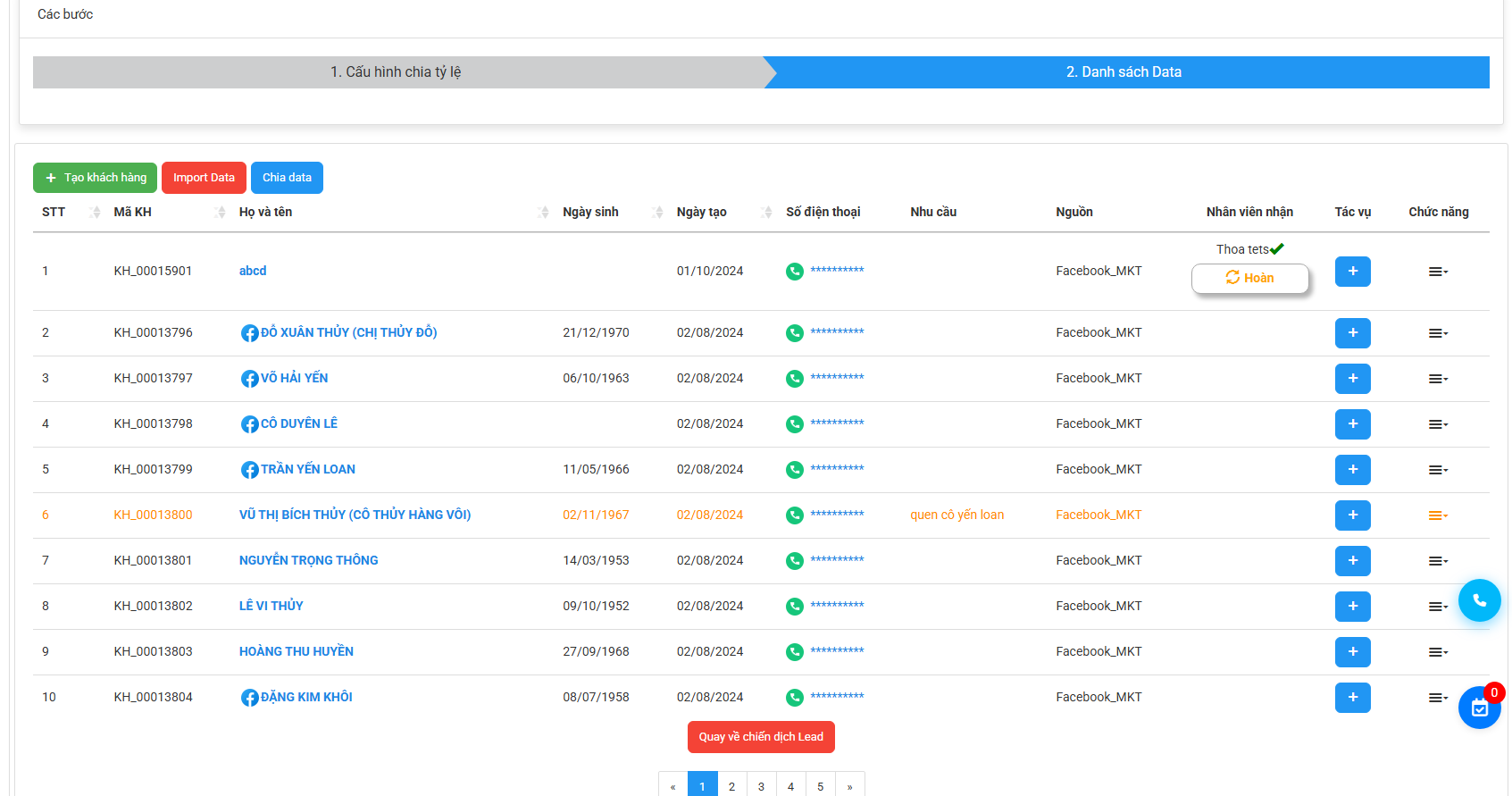
Task: Go to pagination page 5
Action: pyautogui.click(x=820, y=785)
